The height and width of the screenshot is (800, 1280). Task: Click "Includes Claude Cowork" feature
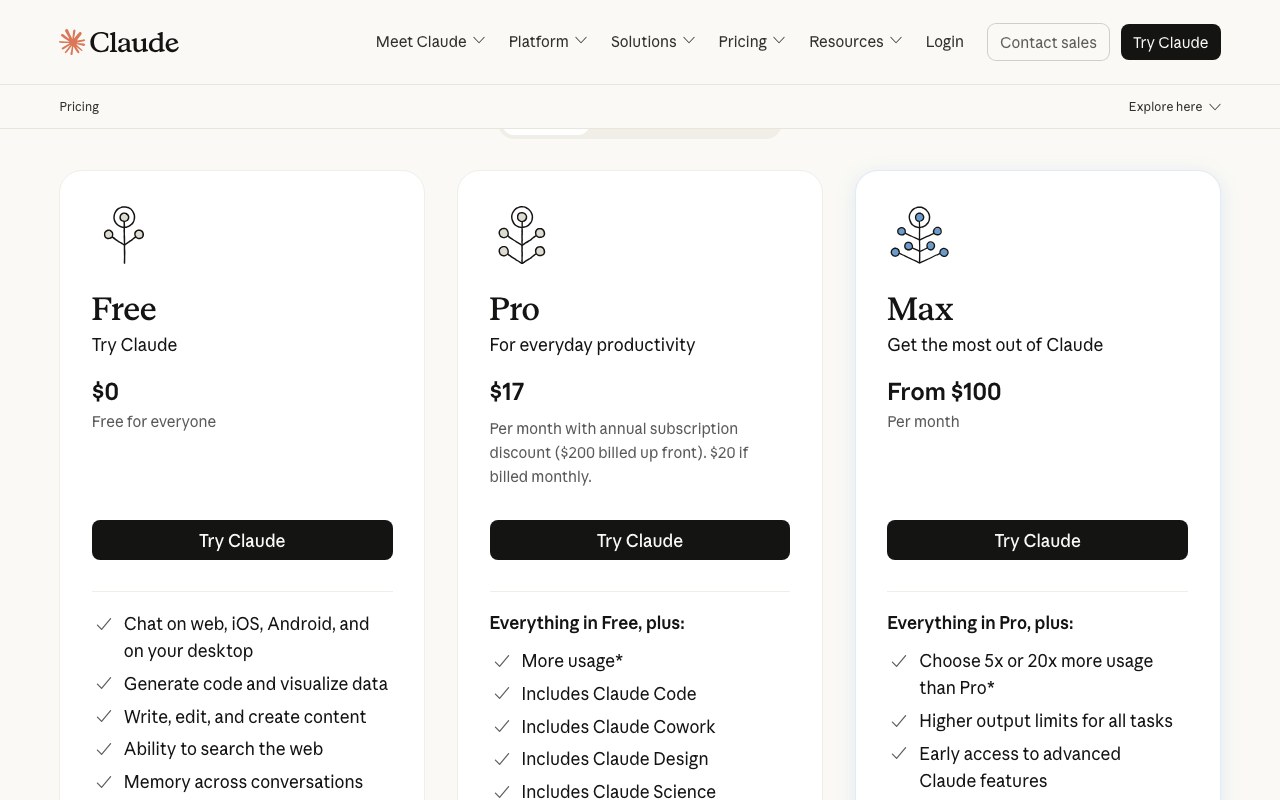pyautogui.click(x=618, y=727)
